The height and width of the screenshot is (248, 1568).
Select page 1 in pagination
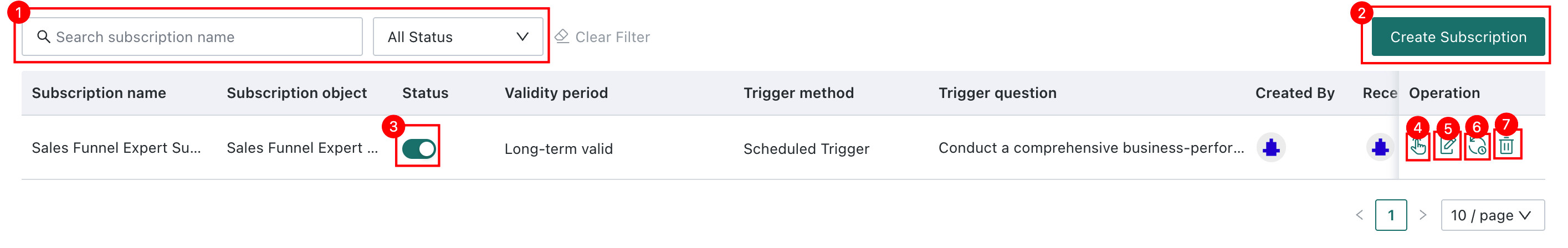pos(1391,215)
